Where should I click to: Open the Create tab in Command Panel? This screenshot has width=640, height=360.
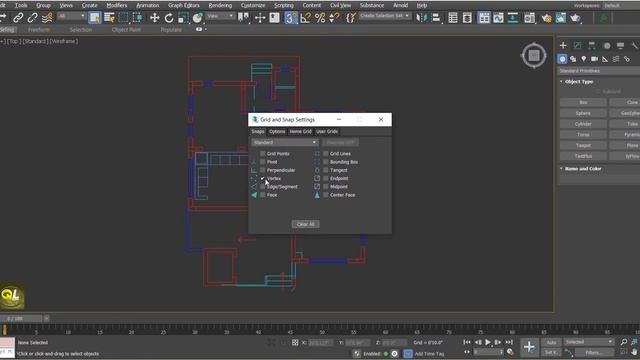coord(563,45)
